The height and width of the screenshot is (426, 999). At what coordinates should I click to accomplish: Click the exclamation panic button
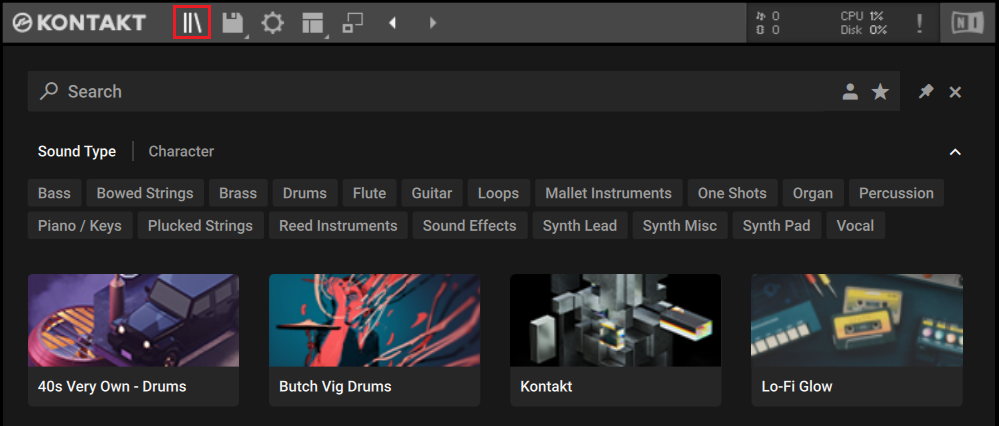click(x=919, y=23)
